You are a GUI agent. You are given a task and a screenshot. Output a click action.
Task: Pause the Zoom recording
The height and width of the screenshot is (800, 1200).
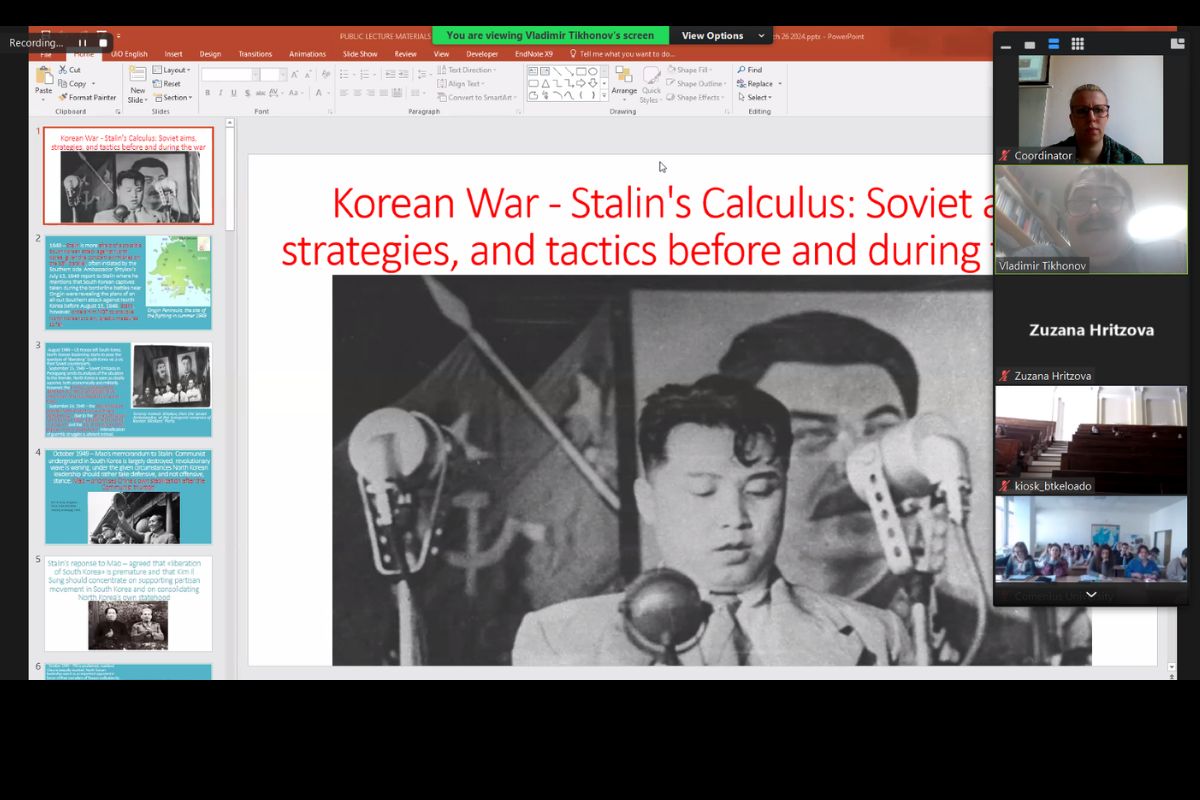pyautogui.click(x=82, y=43)
